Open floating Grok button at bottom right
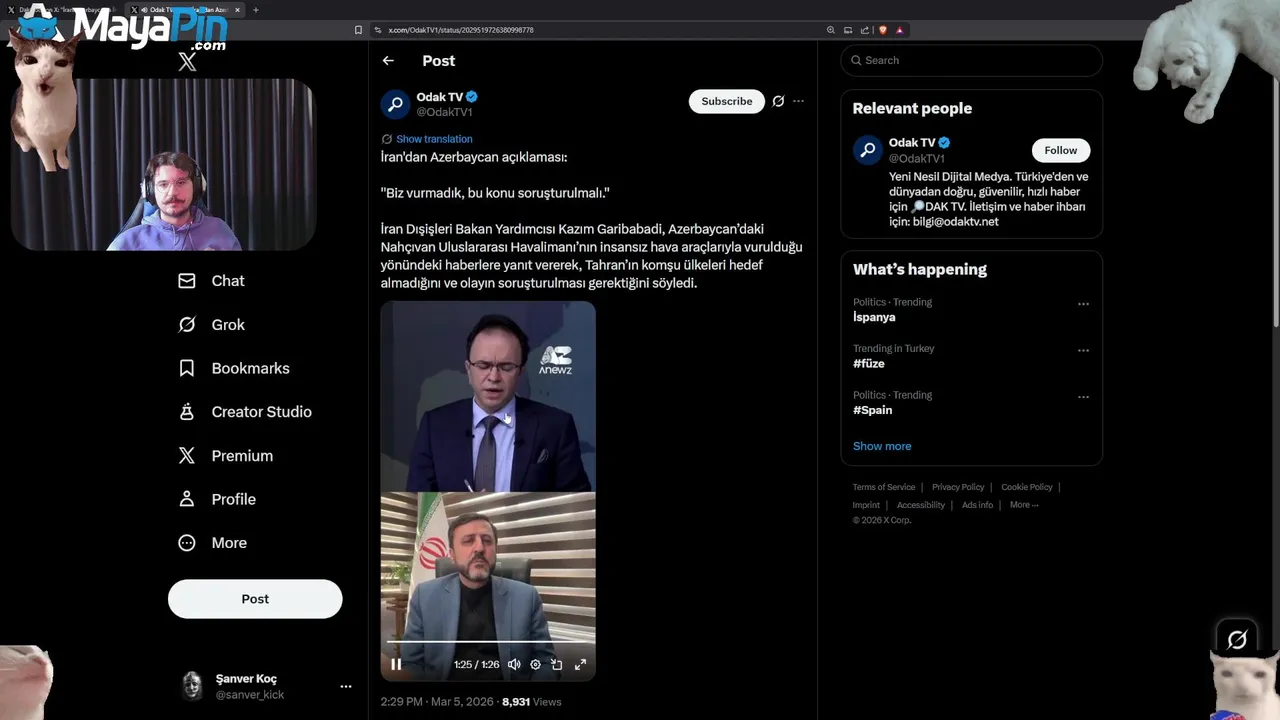Viewport: 1280px width, 720px height. click(1237, 640)
